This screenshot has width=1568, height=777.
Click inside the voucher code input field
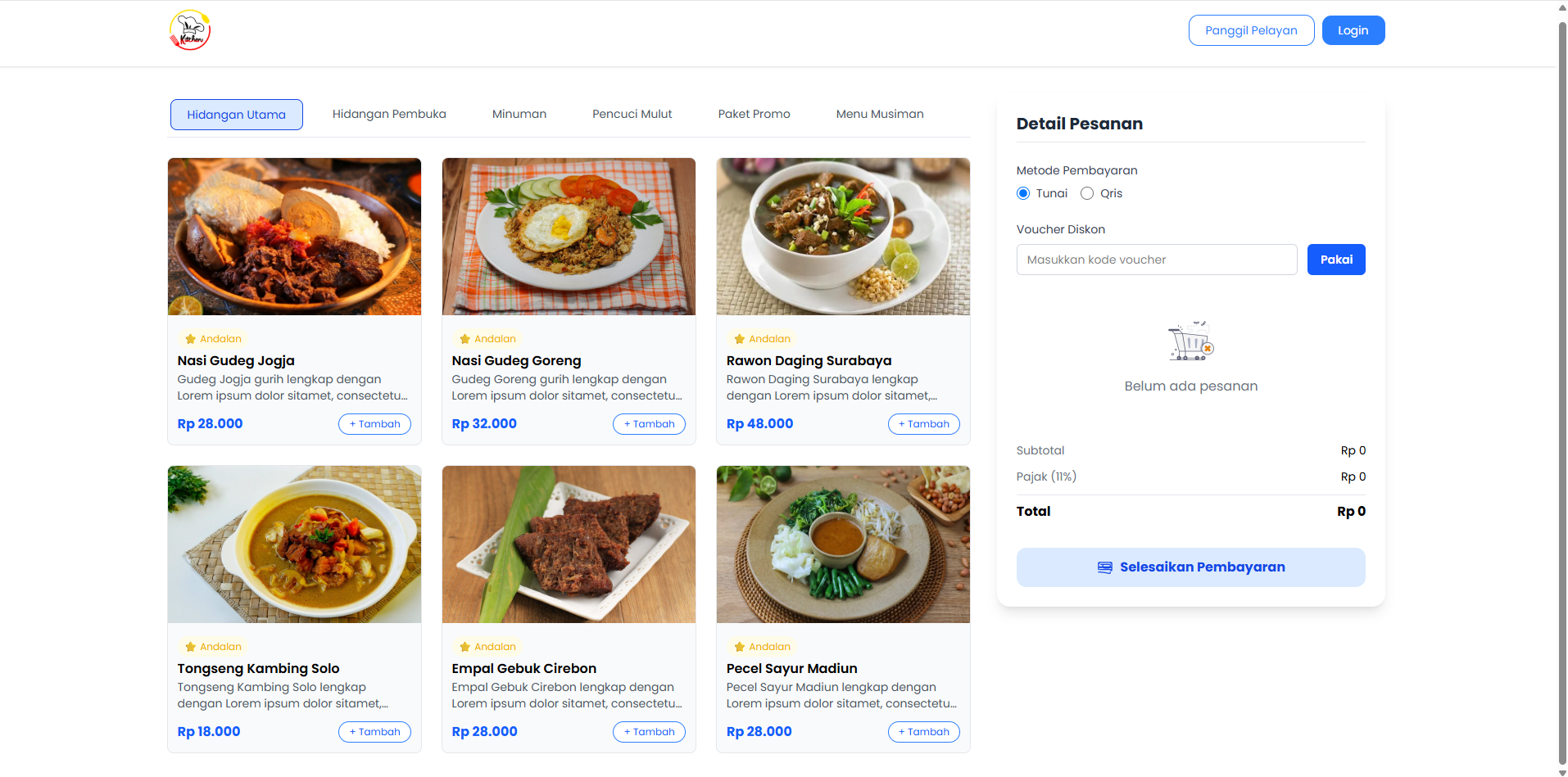(1155, 259)
